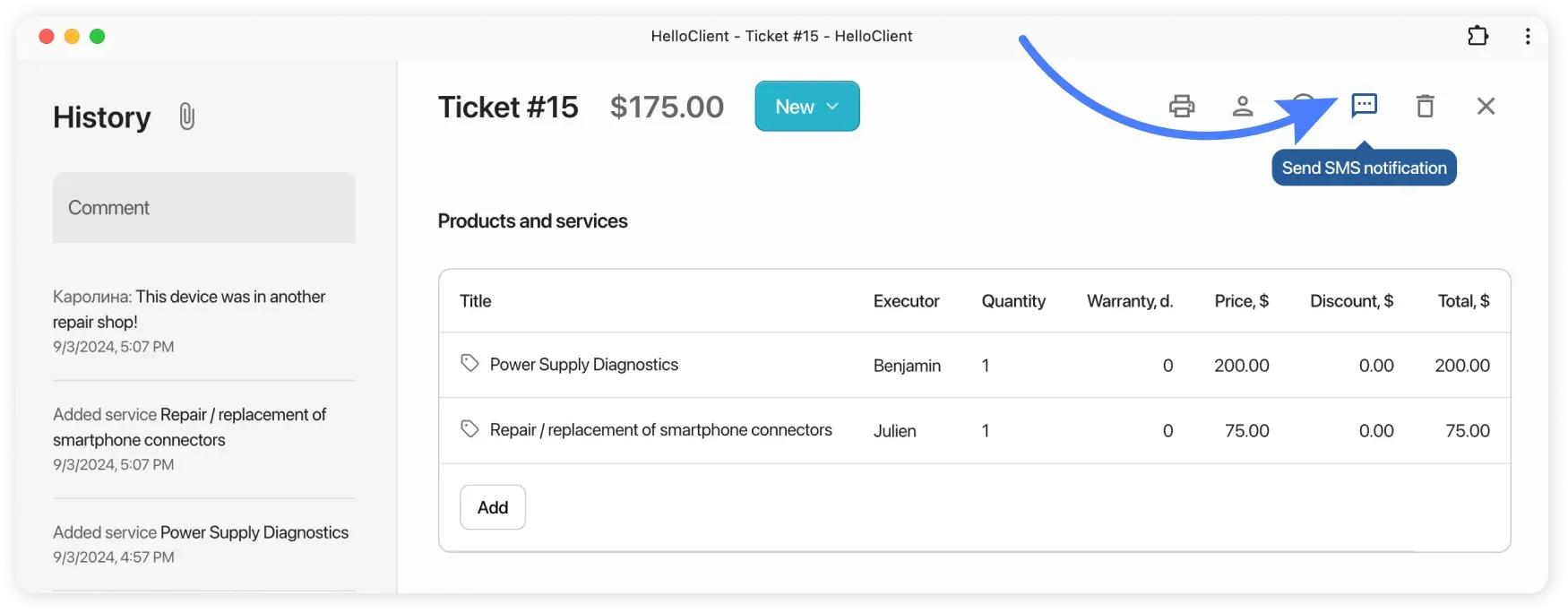
Task: Print the ticket using the printer icon
Action: [x=1182, y=106]
